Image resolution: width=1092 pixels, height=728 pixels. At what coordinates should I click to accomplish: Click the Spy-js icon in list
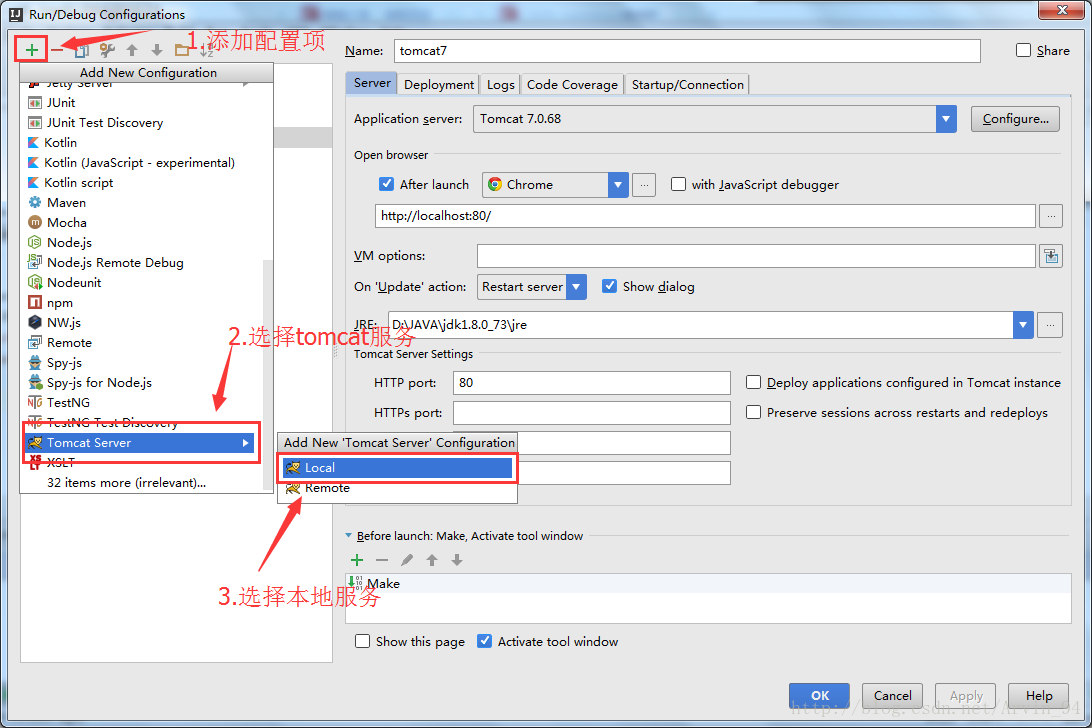pyautogui.click(x=35, y=363)
